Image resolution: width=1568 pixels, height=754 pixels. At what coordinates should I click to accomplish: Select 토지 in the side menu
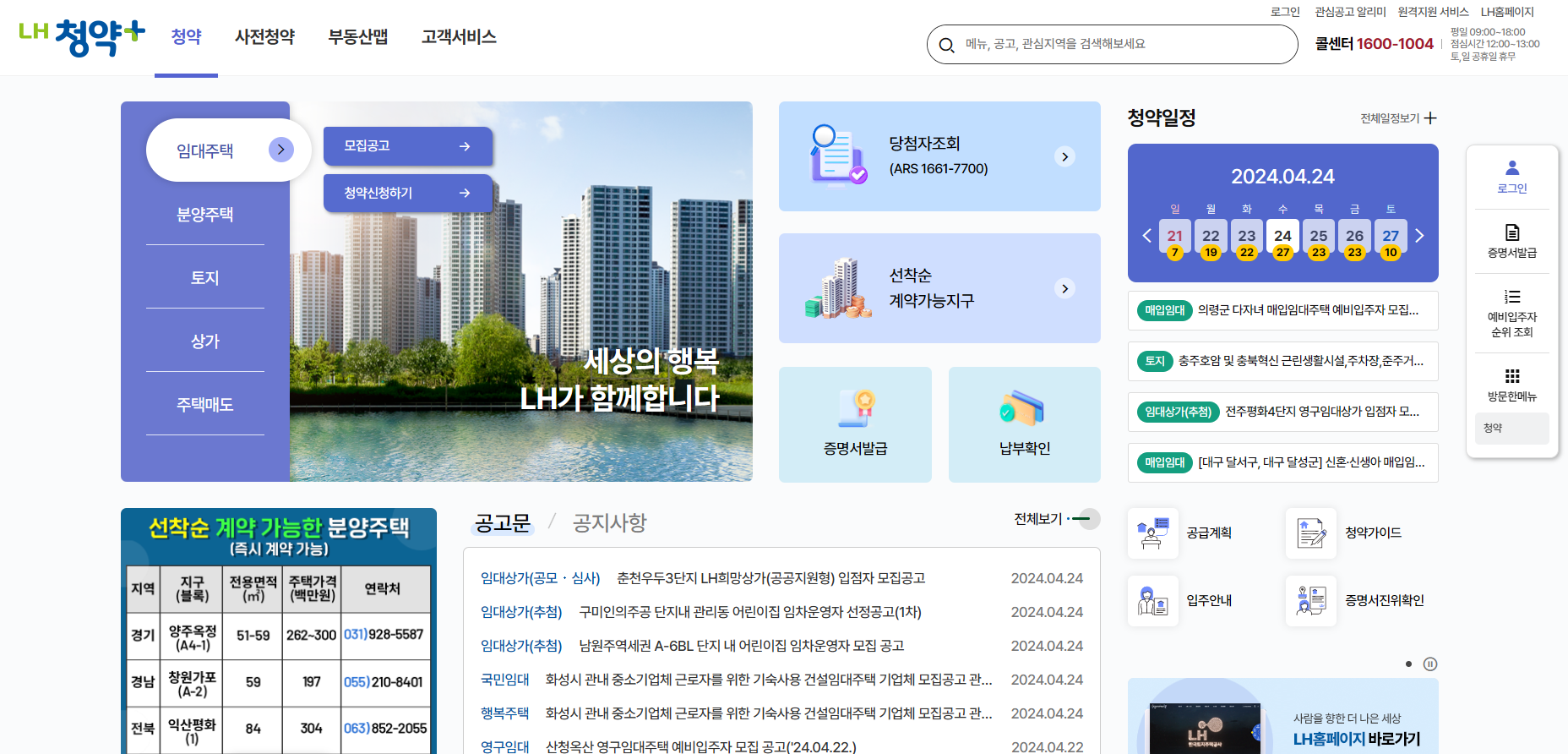tap(205, 278)
